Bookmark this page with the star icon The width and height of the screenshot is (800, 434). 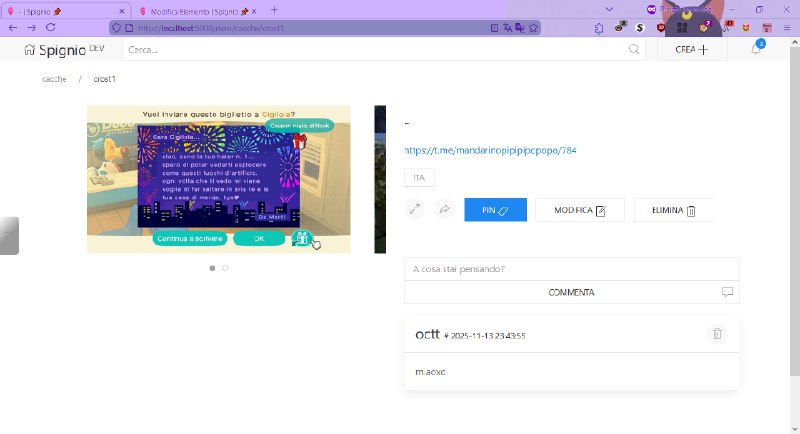click(x=534, y=28)
